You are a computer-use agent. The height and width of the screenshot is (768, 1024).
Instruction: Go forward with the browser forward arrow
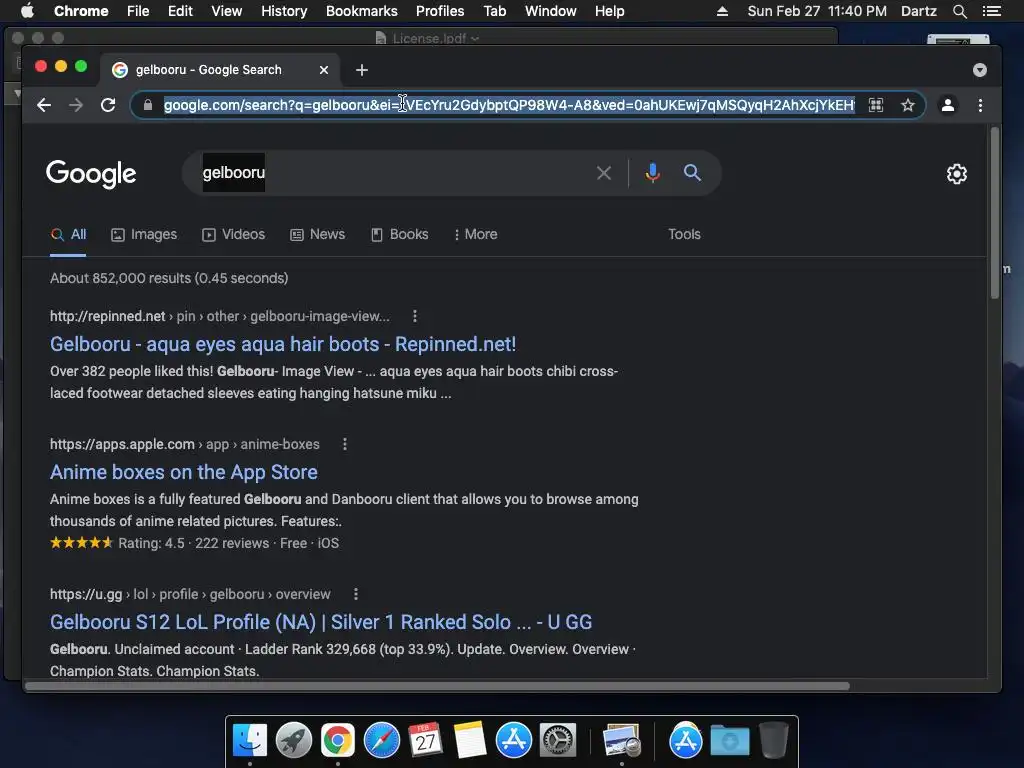coord(76,105)
